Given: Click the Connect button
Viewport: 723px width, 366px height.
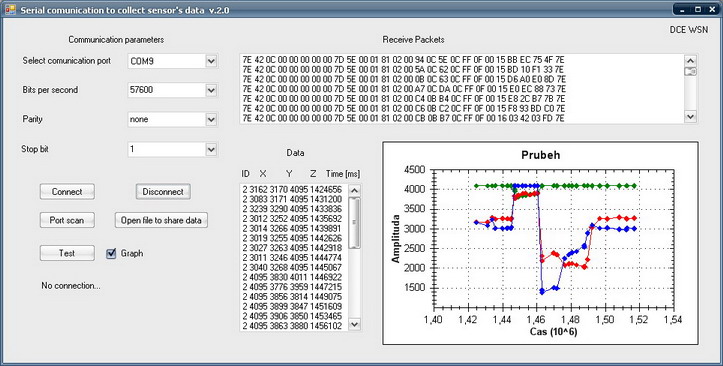Looking at the screenshot, I should (67, 192).
